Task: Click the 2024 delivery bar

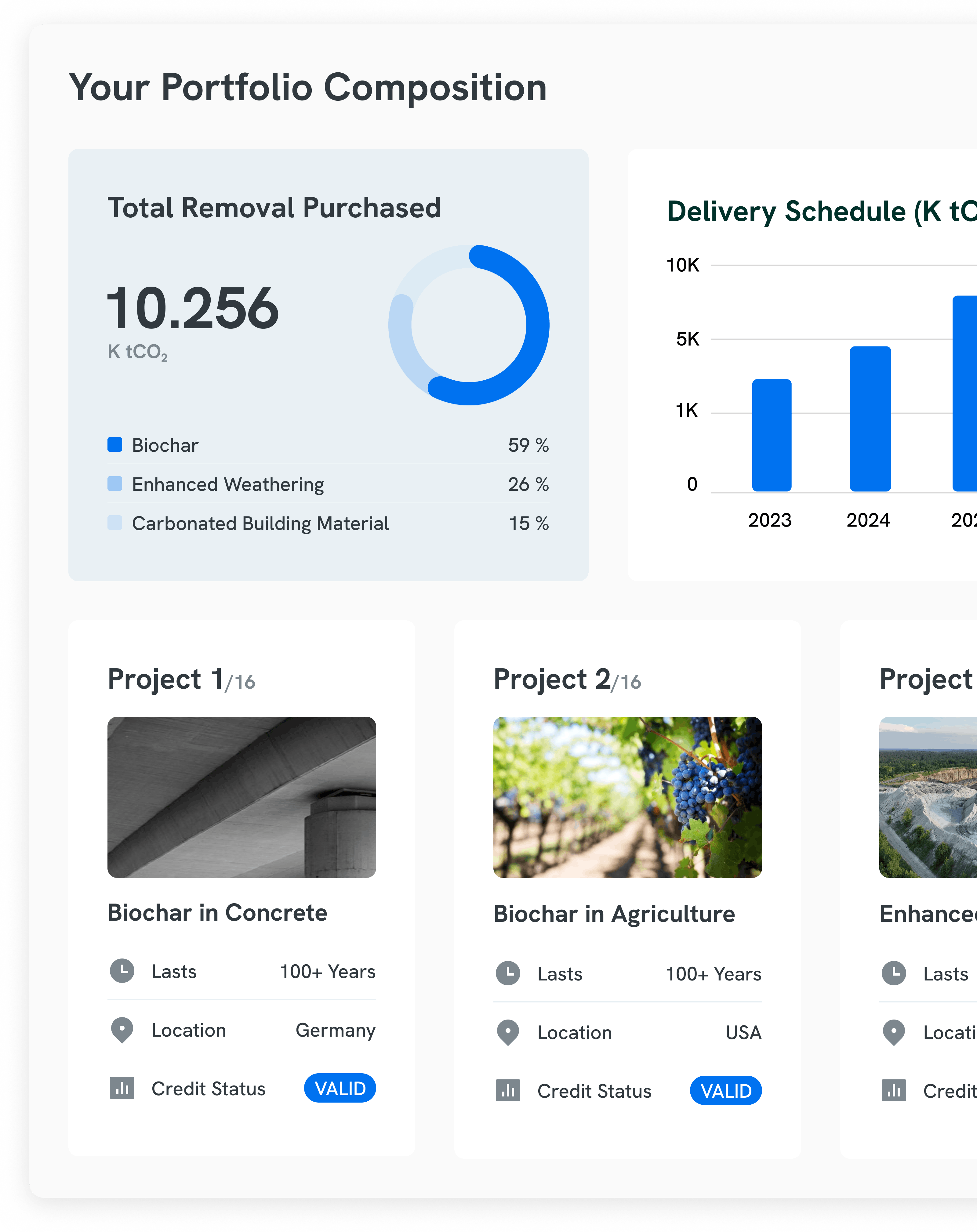Action: (x=870, y=419)
